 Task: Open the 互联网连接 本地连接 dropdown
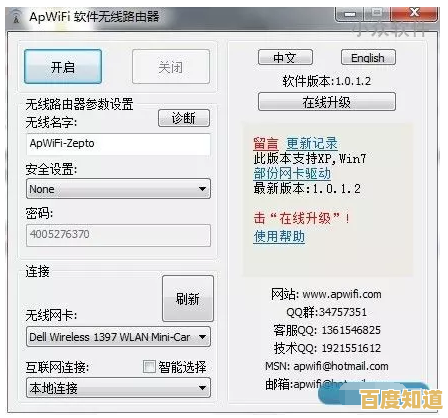point(118,388)
